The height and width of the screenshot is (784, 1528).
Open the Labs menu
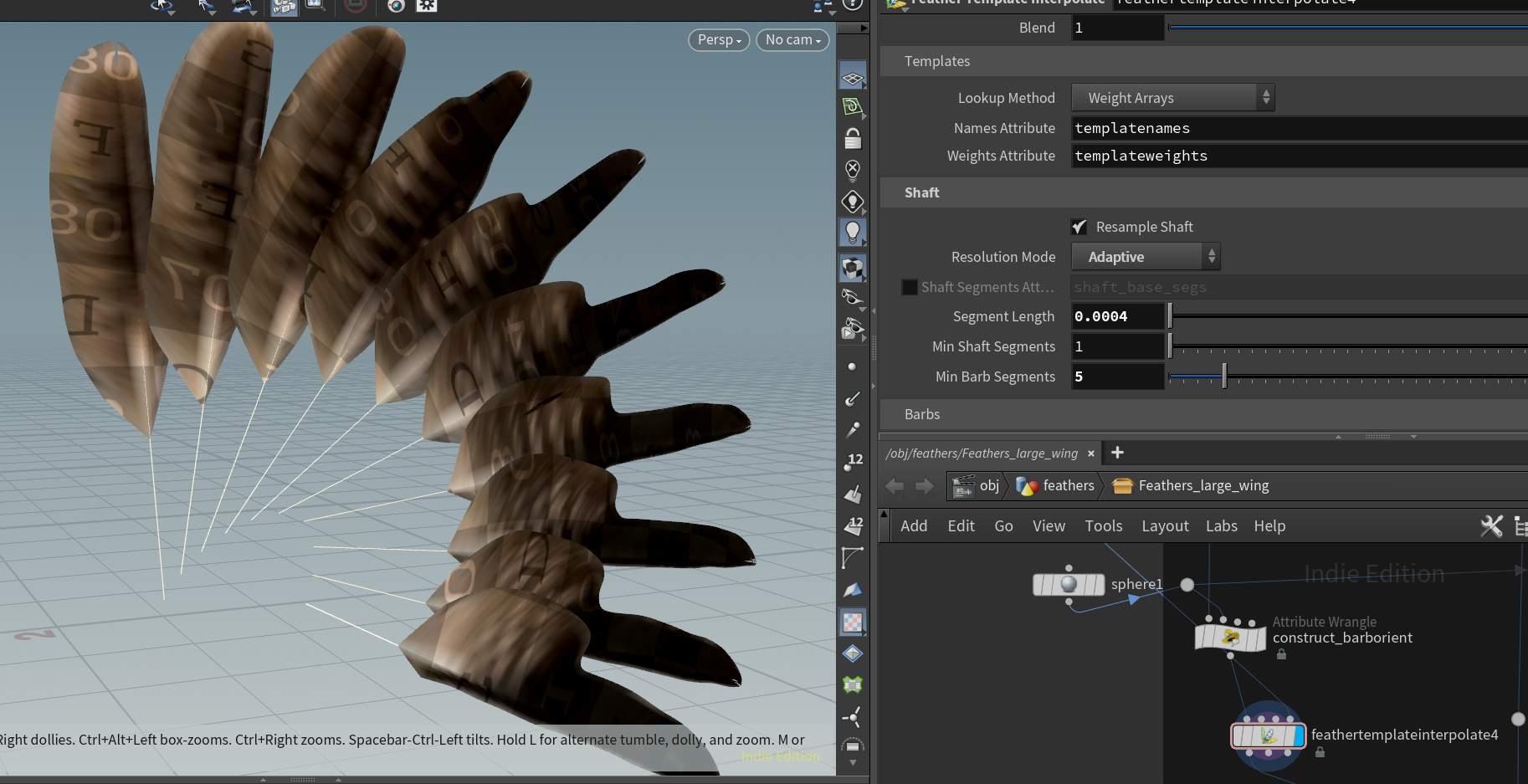pos(1221,526)
